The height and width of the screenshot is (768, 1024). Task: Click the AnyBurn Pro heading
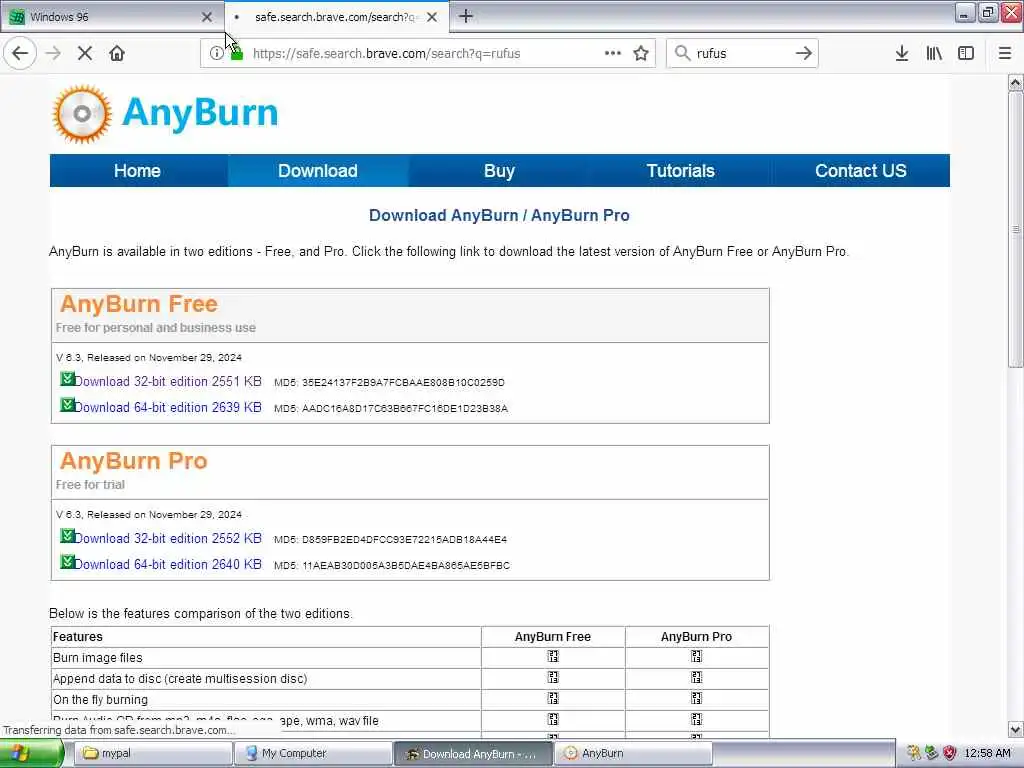[x=134, y=461]
